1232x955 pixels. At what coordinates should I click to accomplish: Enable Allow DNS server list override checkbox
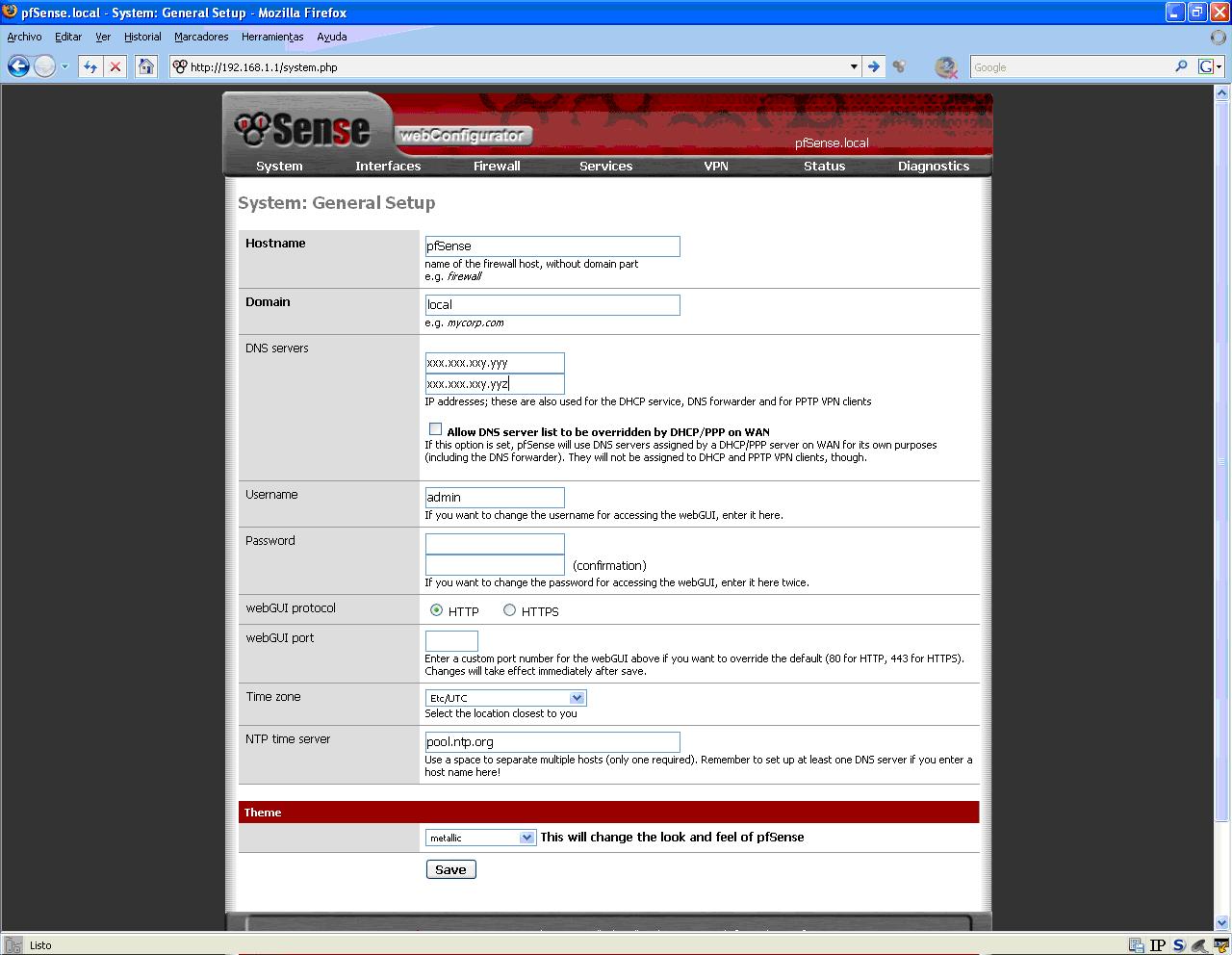click(x=435, y=429)
